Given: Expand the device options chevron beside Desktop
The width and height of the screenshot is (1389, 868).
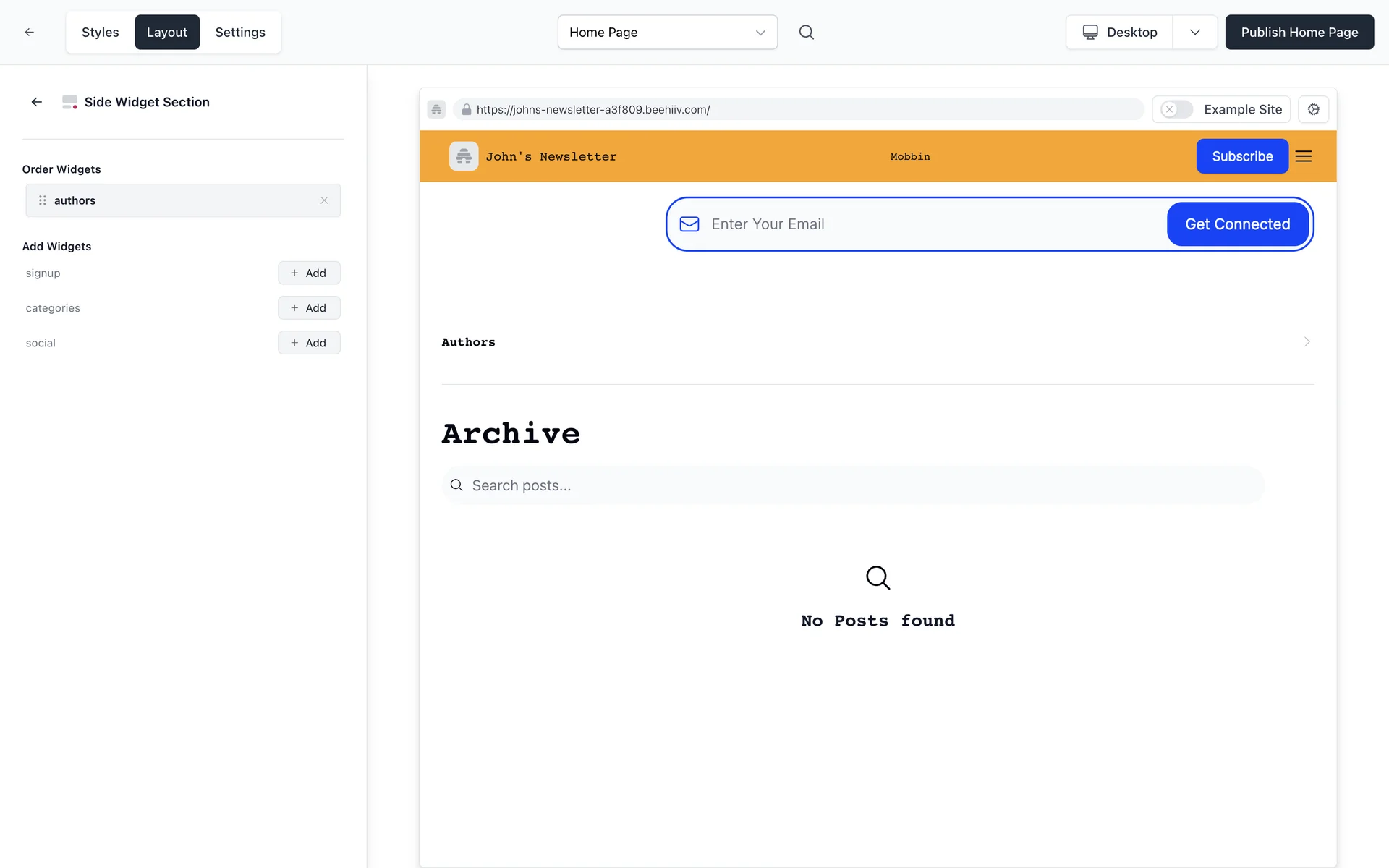Looking at the screenshot, I should click(x=1194, y=32).
